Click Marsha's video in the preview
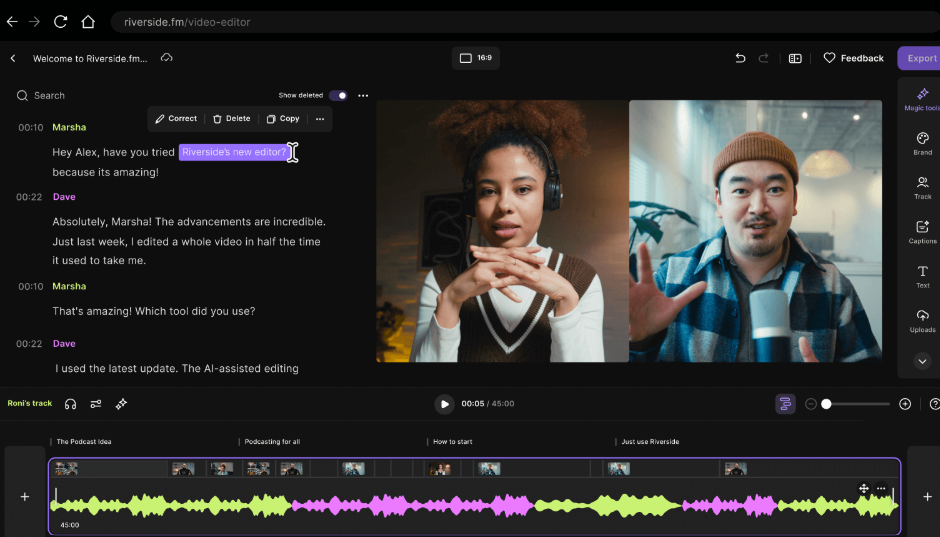Image resolution: width=940 pixels, height=537 pixels. click(x=502, y=231)
